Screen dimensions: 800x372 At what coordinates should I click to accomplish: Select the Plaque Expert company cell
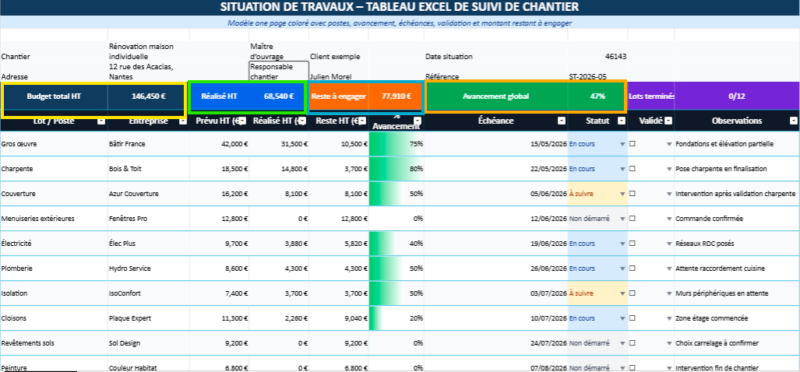pyautogui.click(x=148, y=318)
